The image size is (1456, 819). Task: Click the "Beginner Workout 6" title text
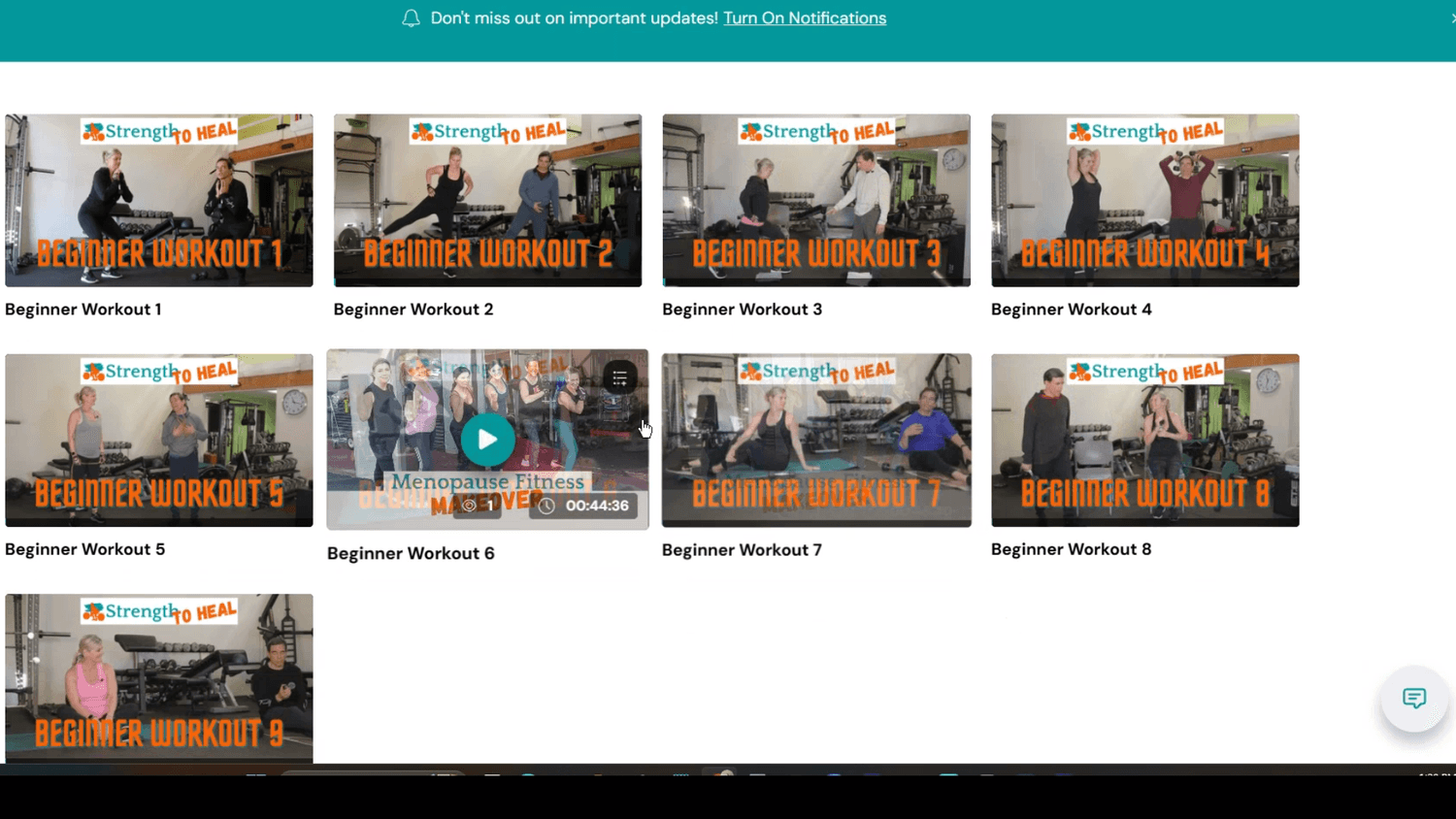pyautogui.click(x=411, y=553)
